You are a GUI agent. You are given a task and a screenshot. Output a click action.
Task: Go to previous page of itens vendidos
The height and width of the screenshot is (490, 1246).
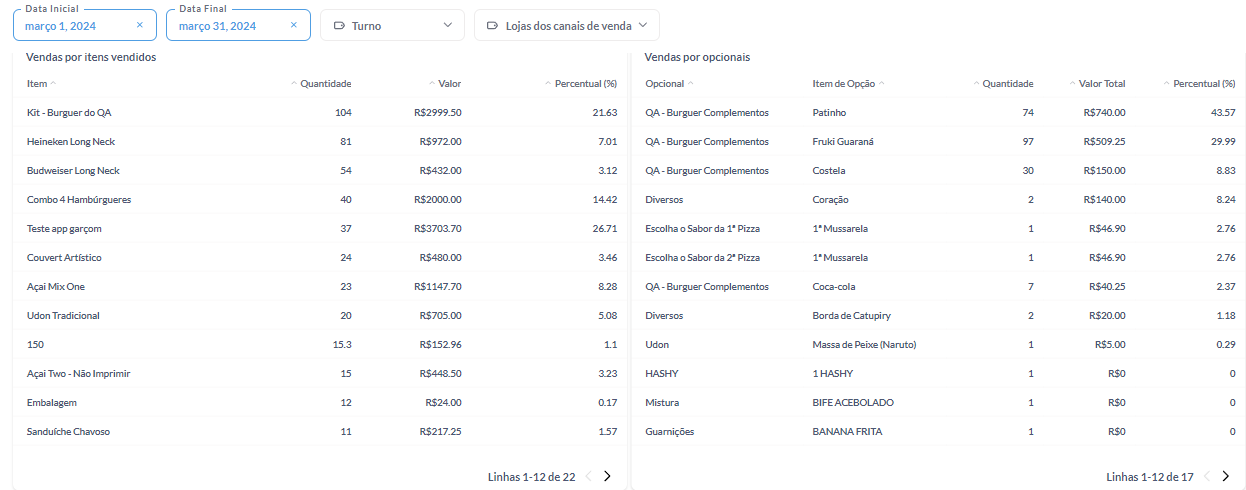coord(588,477)
